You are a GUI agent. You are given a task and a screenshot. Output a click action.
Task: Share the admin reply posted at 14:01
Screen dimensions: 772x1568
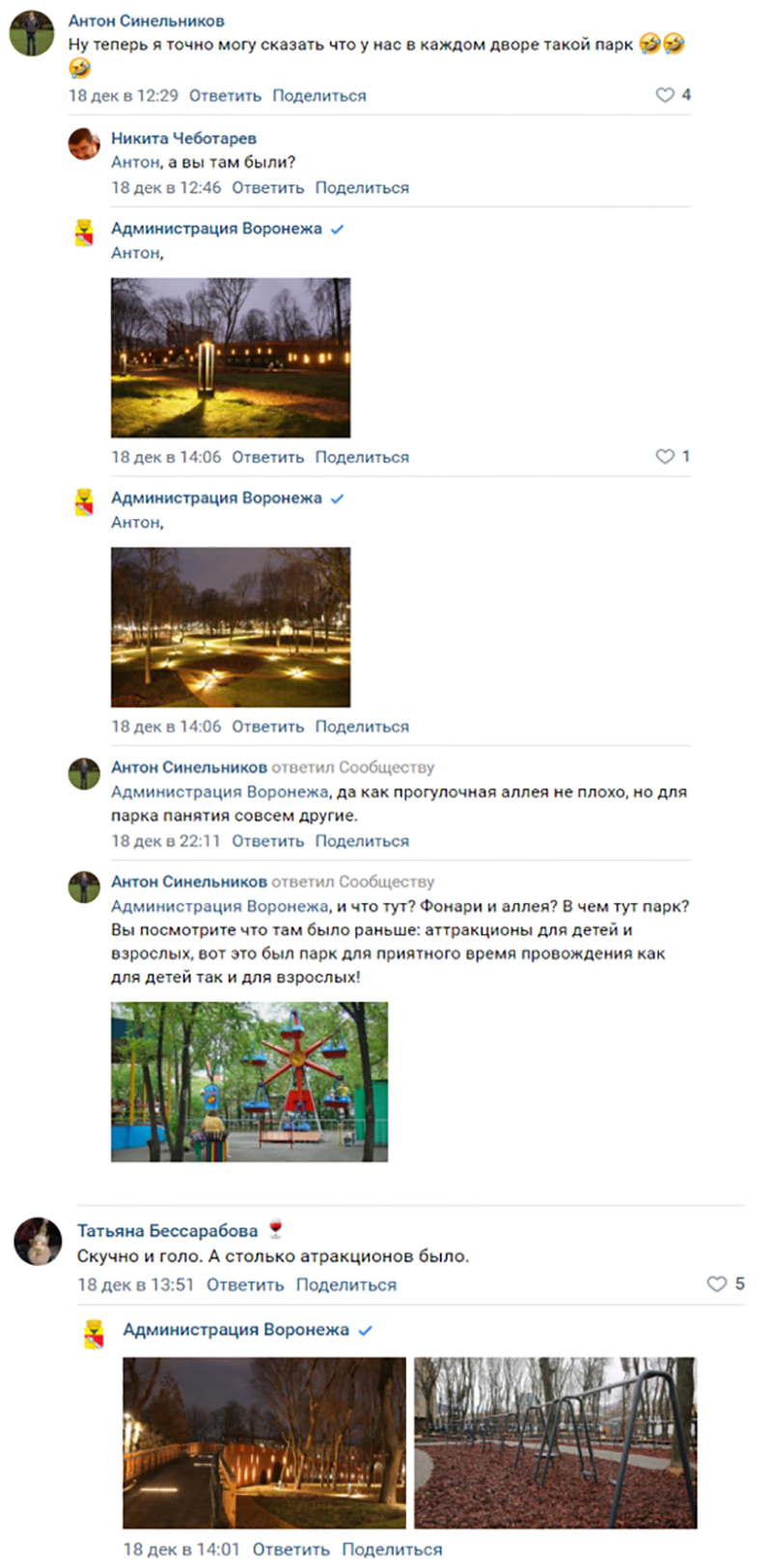(392, 1549)
